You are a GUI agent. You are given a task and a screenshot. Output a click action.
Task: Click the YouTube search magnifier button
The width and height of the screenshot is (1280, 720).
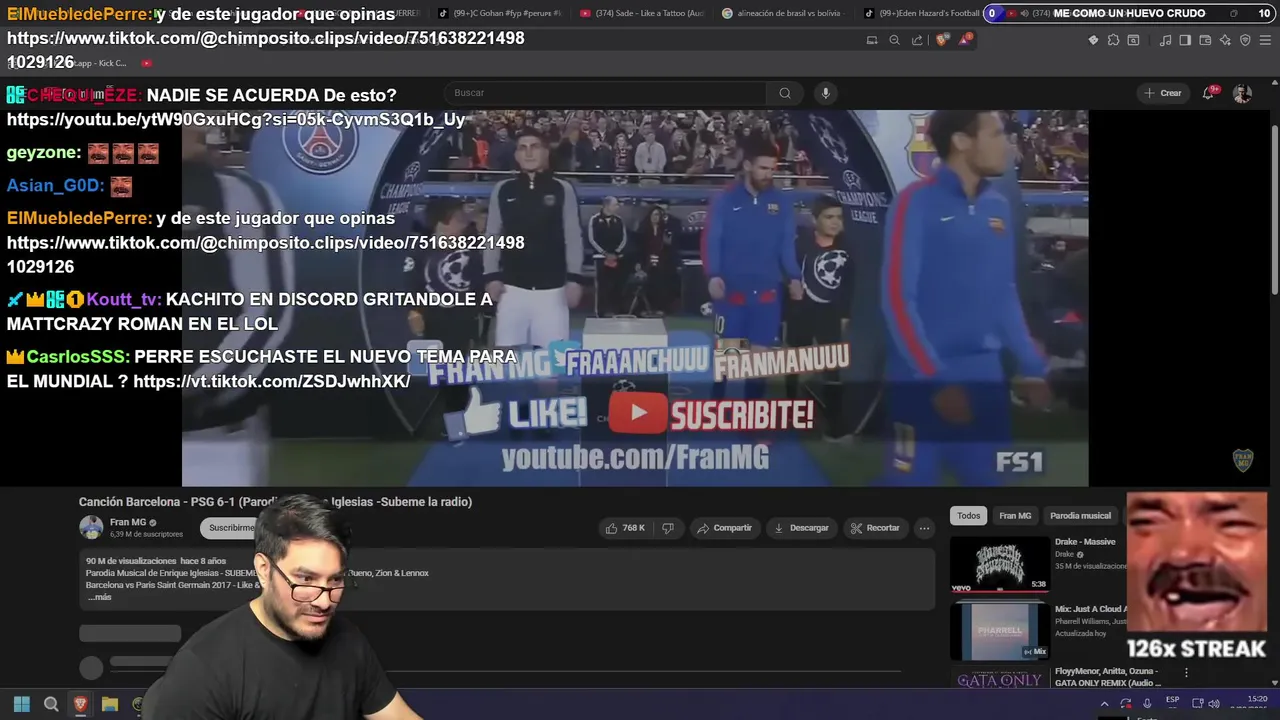click(785, 93)
